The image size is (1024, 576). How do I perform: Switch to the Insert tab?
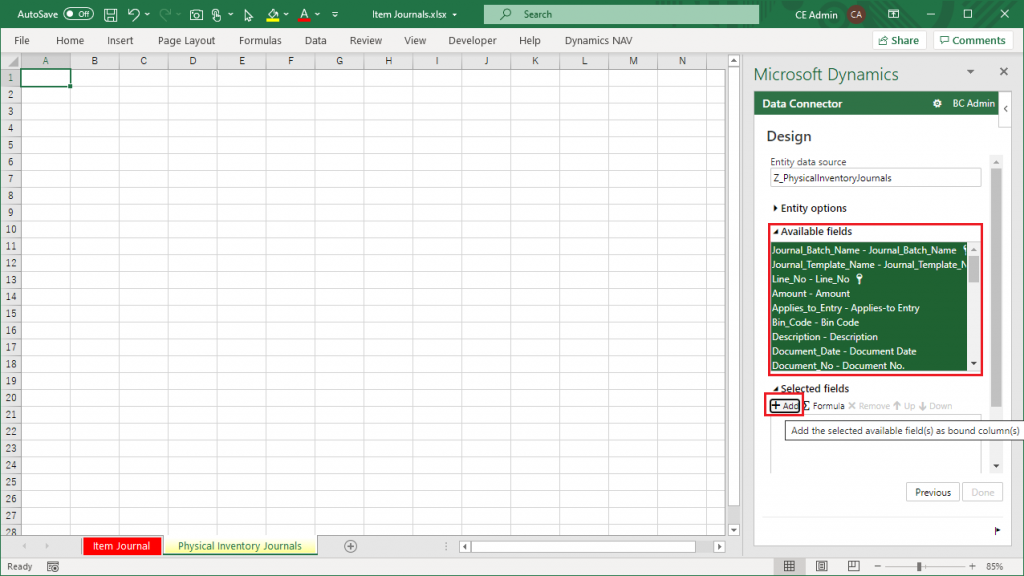120,40
